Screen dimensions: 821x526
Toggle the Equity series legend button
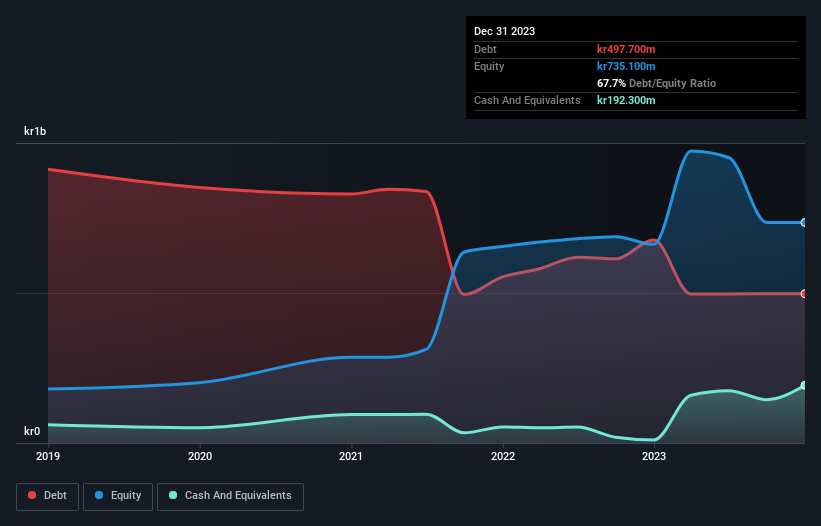[118, 496]
